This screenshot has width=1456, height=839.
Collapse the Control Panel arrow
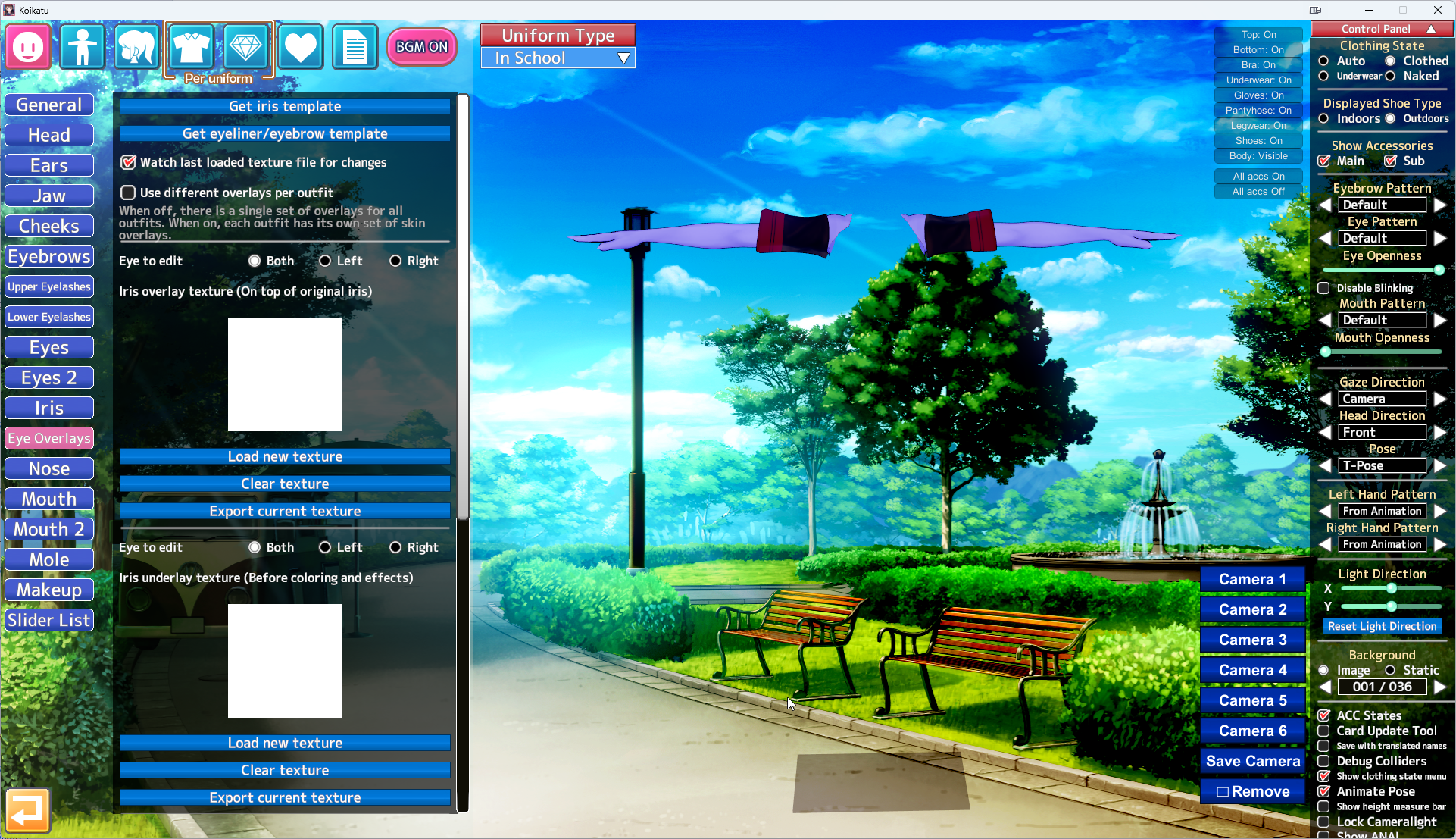[1431, 29]
